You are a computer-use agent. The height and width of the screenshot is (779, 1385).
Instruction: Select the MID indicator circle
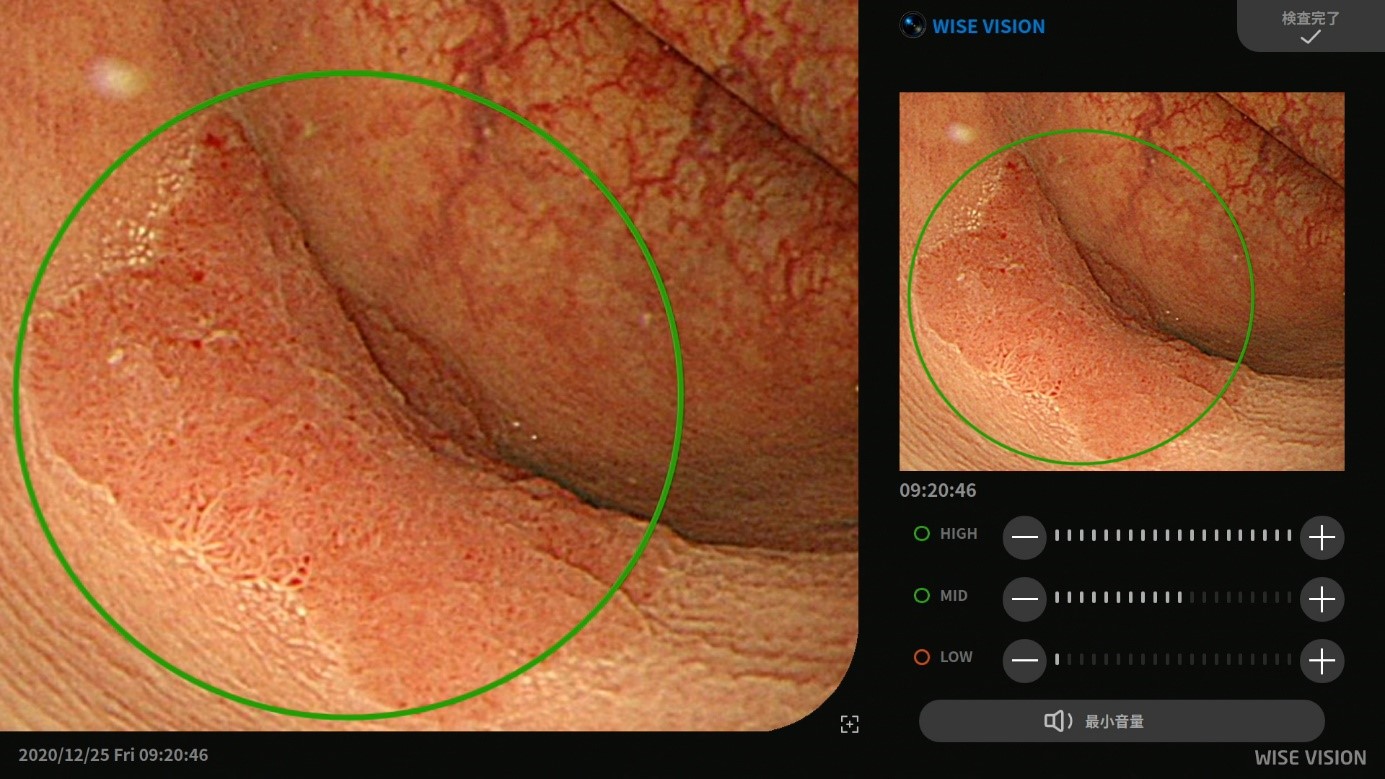coord(922,596)
